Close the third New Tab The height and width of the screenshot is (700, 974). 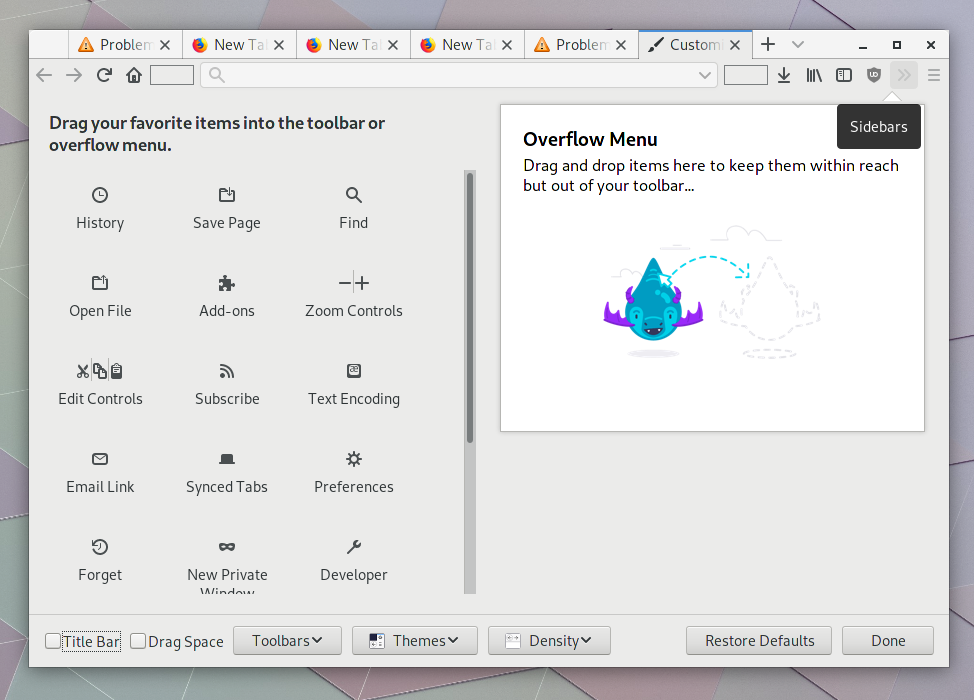[x=507, y=45]
